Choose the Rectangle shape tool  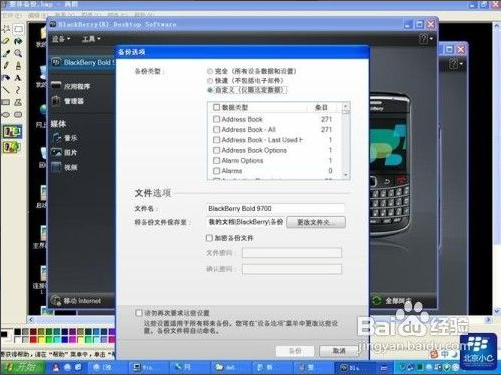point(6,102)
